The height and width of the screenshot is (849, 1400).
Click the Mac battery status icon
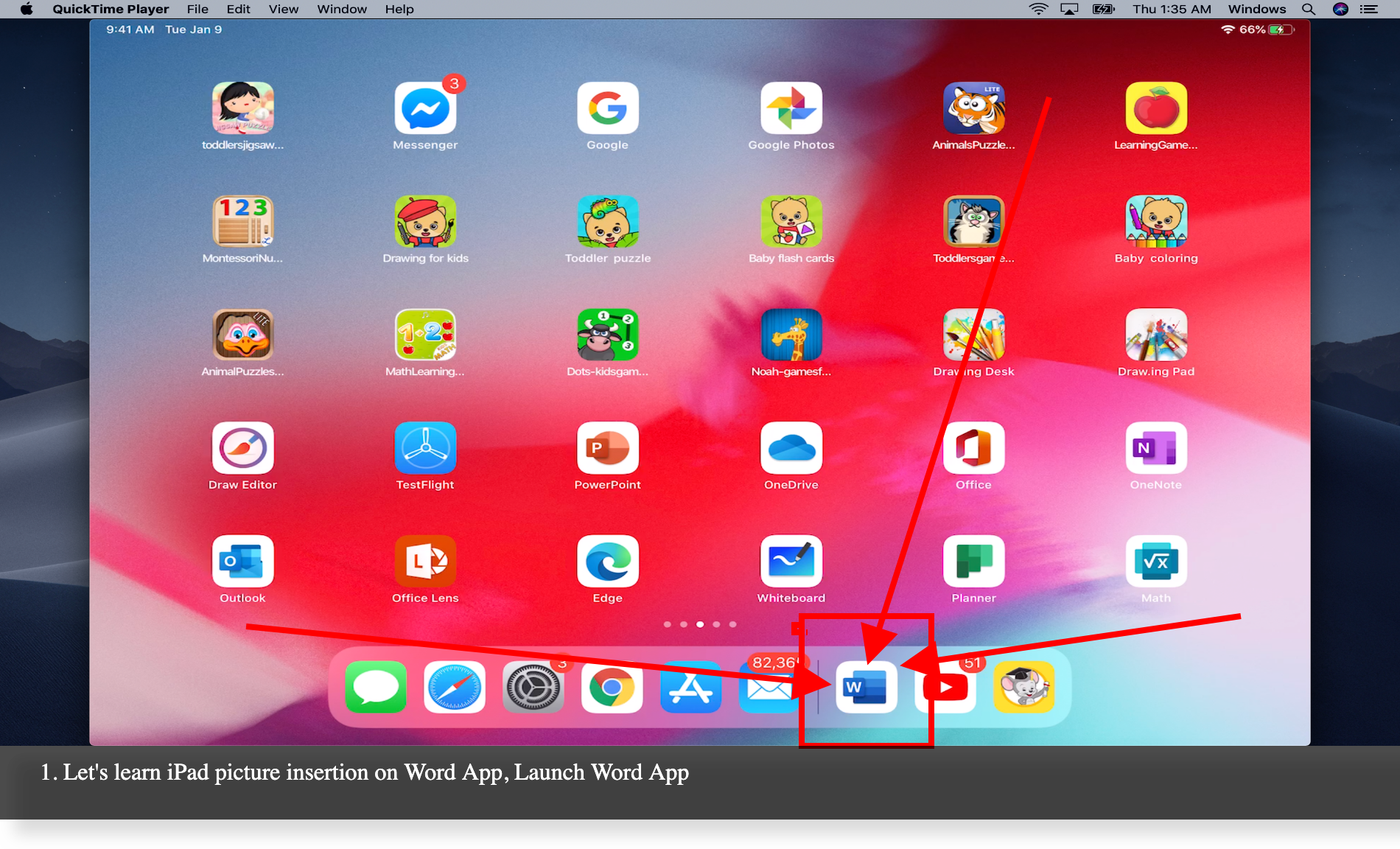[1103, 9]
